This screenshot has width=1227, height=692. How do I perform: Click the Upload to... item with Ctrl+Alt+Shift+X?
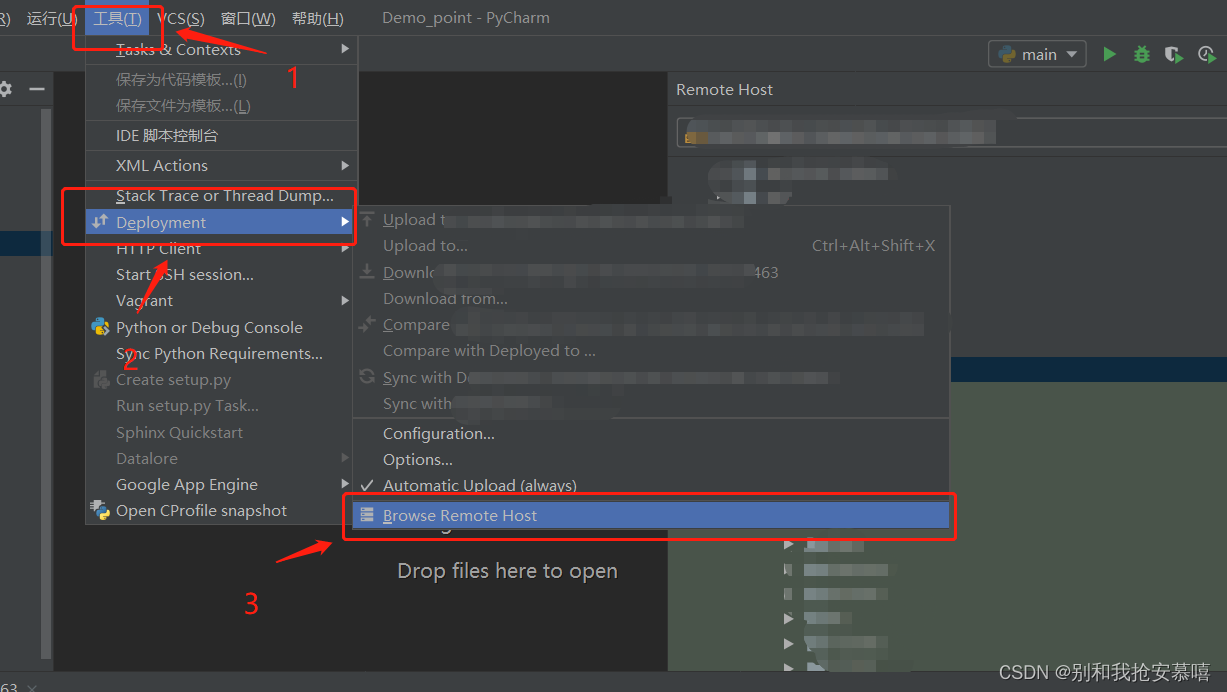pyautogui.click(x=650, y=245)
